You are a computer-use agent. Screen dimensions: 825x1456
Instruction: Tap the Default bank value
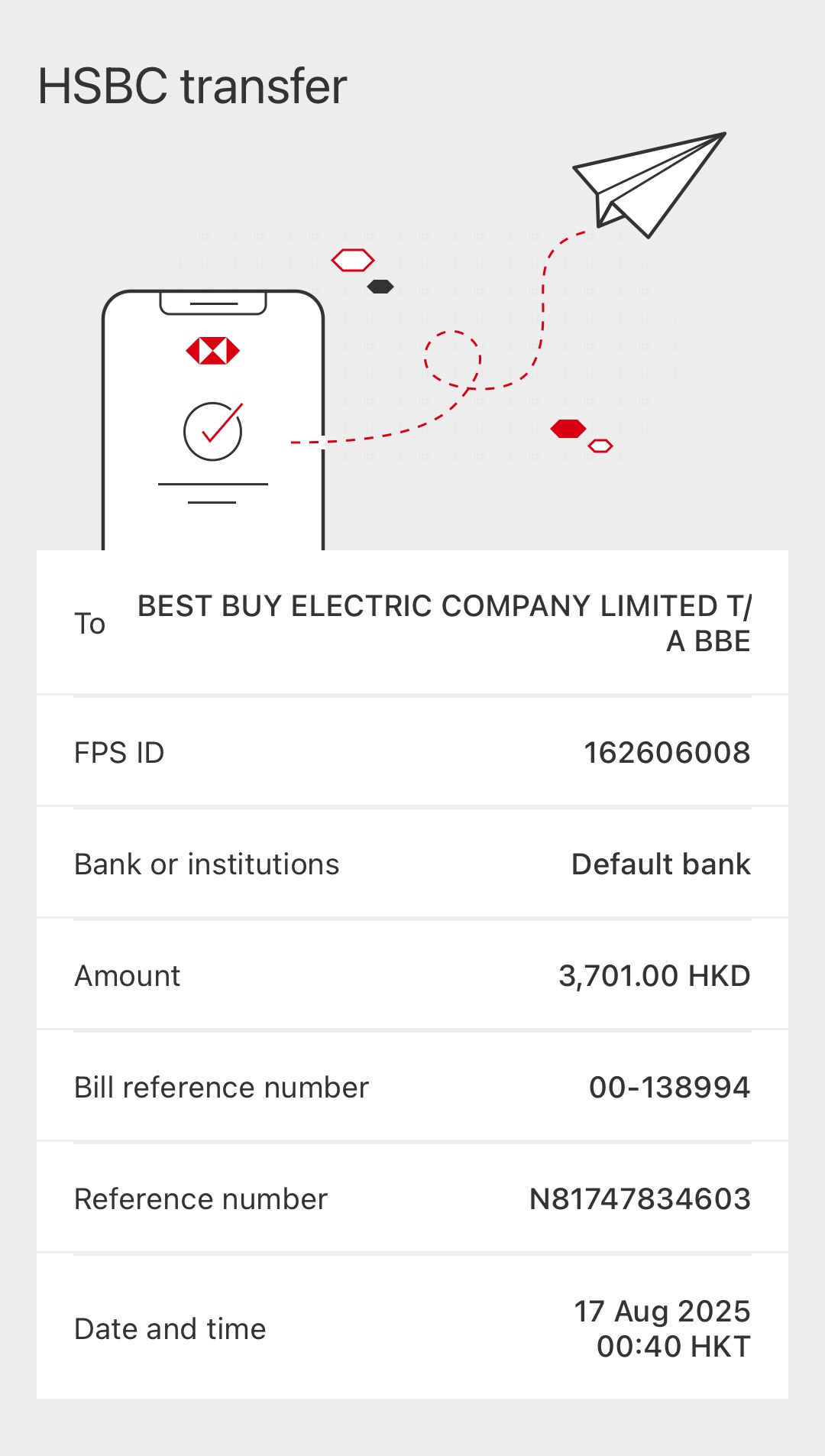(661, 864)
